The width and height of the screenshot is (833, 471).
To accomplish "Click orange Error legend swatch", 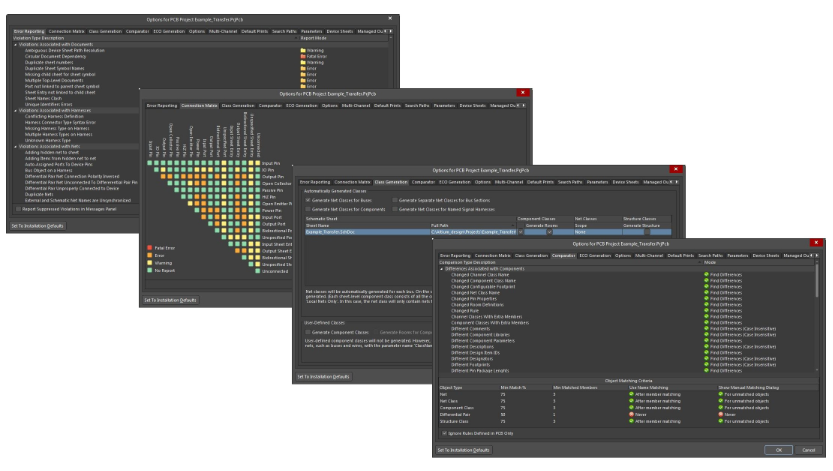I will click(150, 255).
